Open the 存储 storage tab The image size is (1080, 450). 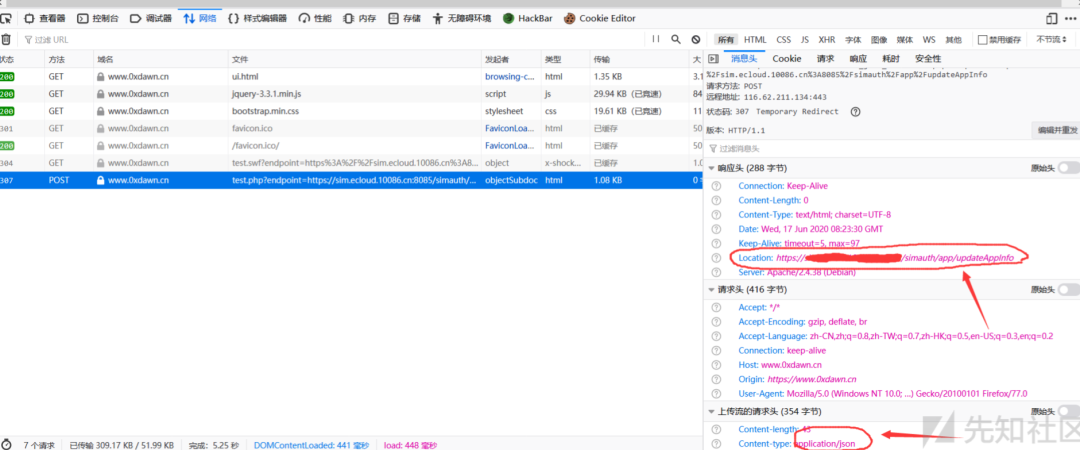404,19
